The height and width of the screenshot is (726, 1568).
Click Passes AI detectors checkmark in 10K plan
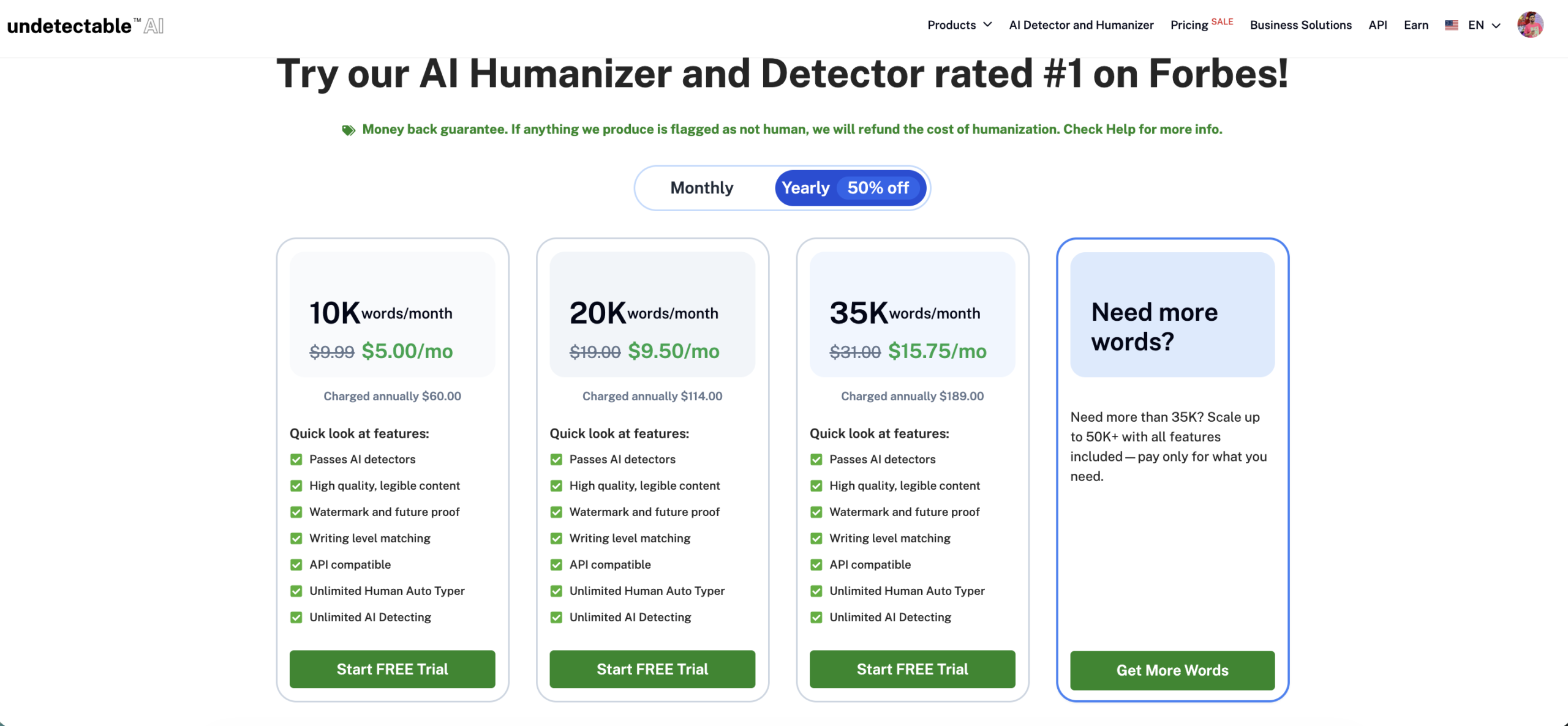pyautogui.click(x=296, y=460)
